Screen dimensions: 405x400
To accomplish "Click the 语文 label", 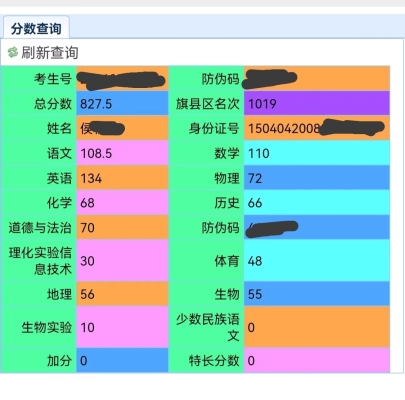I will (x=59, y=153).
